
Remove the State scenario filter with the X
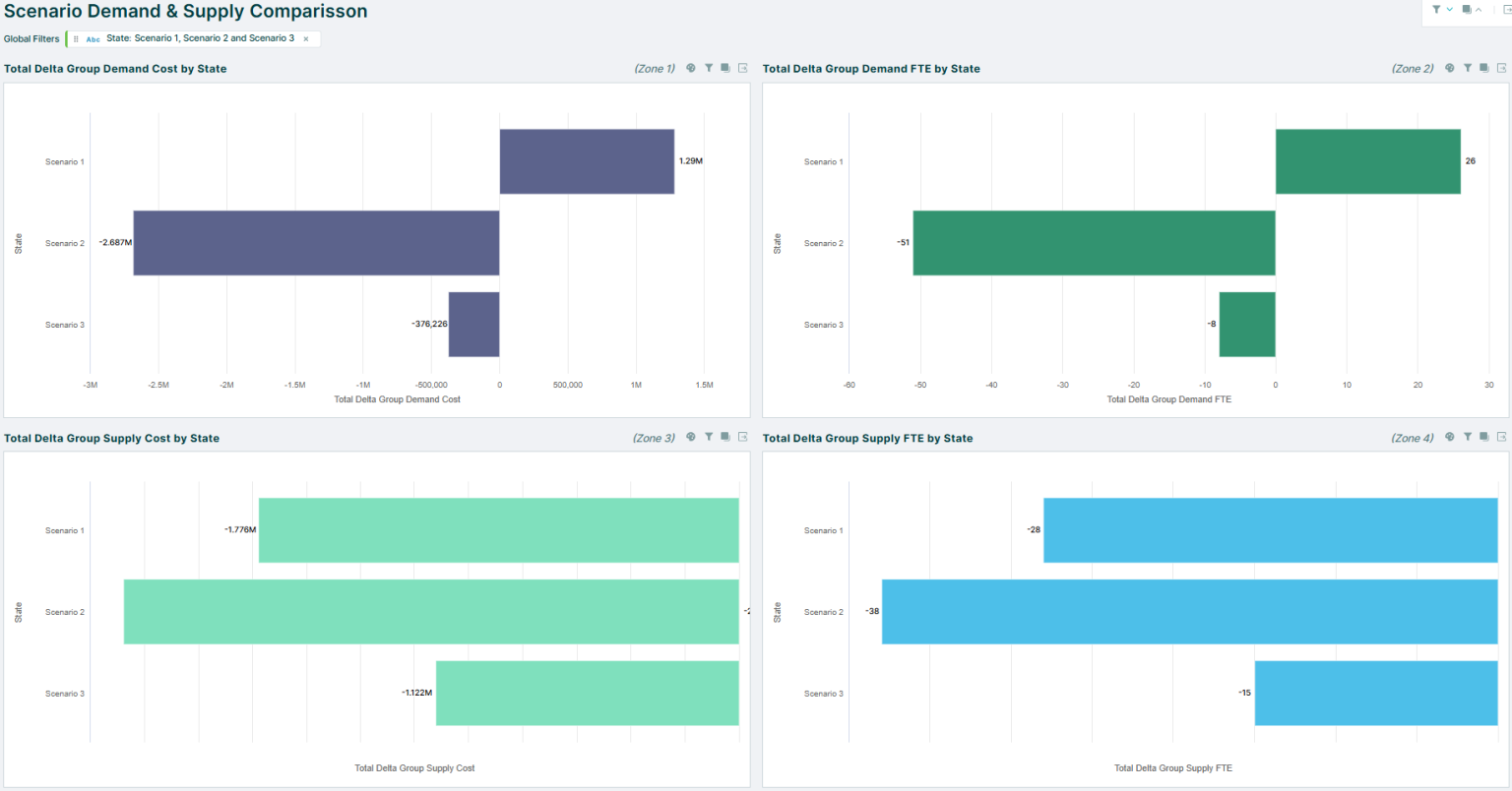coord(305,39)
